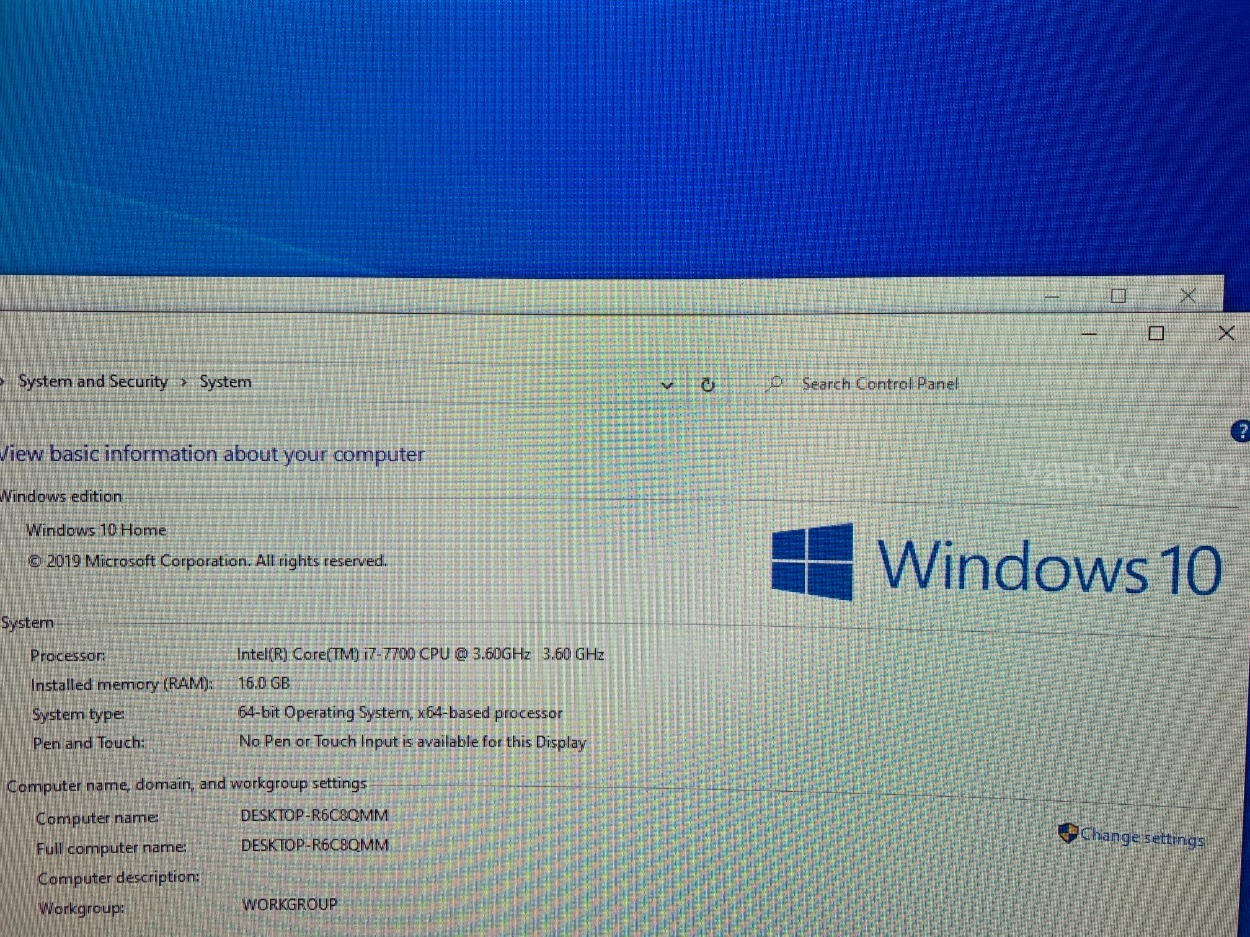
Task: Expand the chevron after System and Security
Action: click(184, 382)
